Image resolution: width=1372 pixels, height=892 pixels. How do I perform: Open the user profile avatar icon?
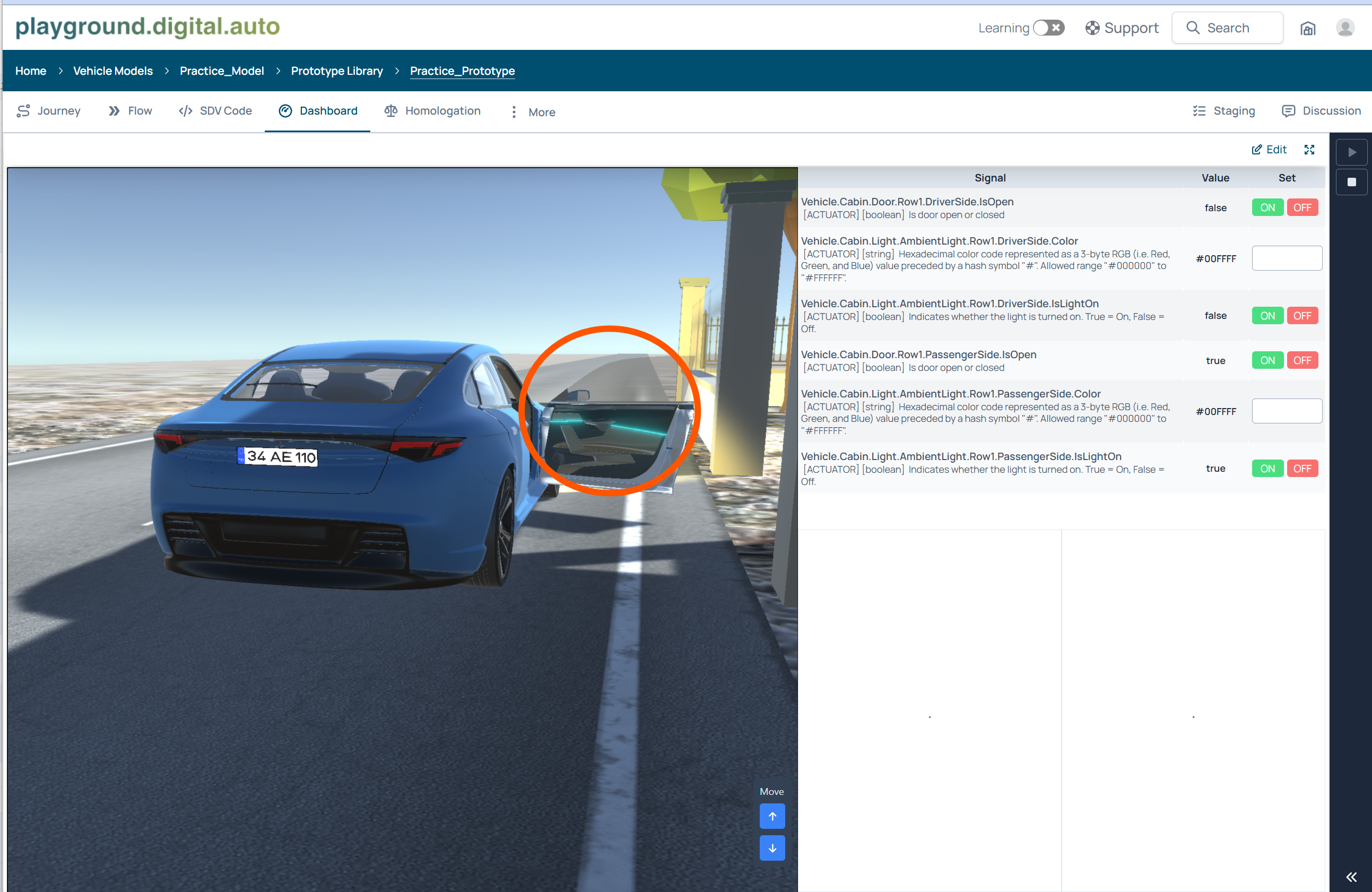point(1344,28)
